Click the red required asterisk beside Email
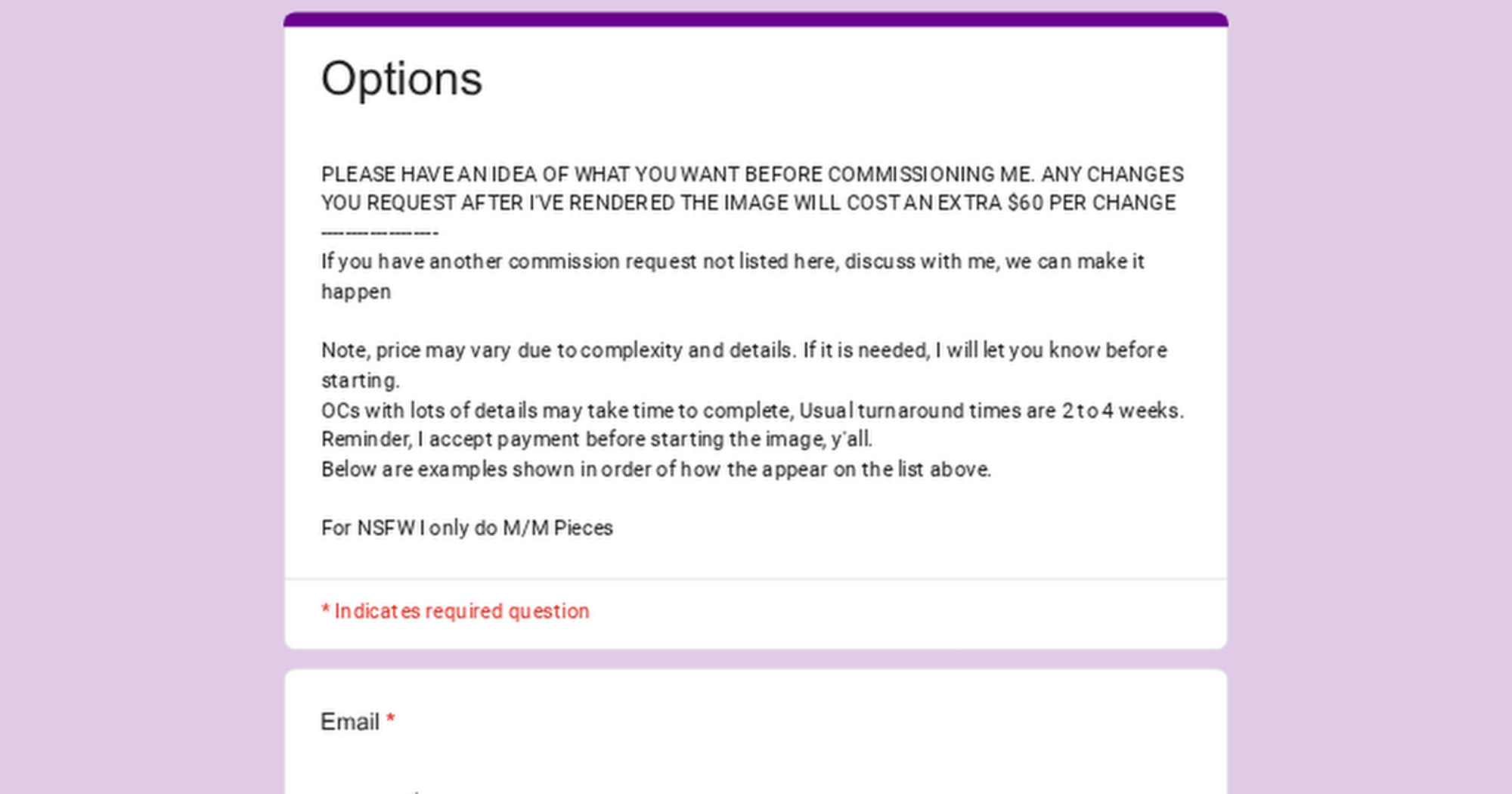Screen dimensions: 1512x794 tap(390, 719)
